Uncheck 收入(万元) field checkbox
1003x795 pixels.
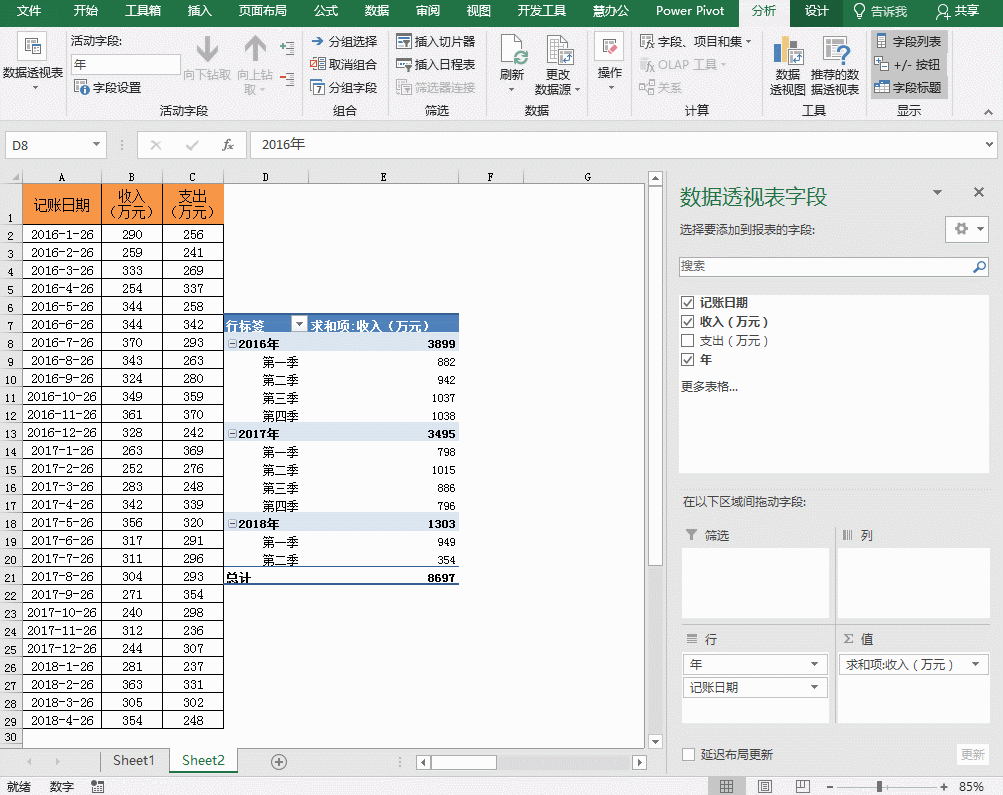(x=688, y=322)
